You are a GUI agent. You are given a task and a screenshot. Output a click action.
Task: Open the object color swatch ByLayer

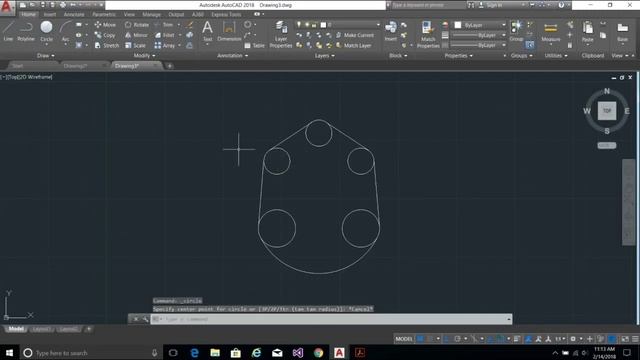pos(458,25)
